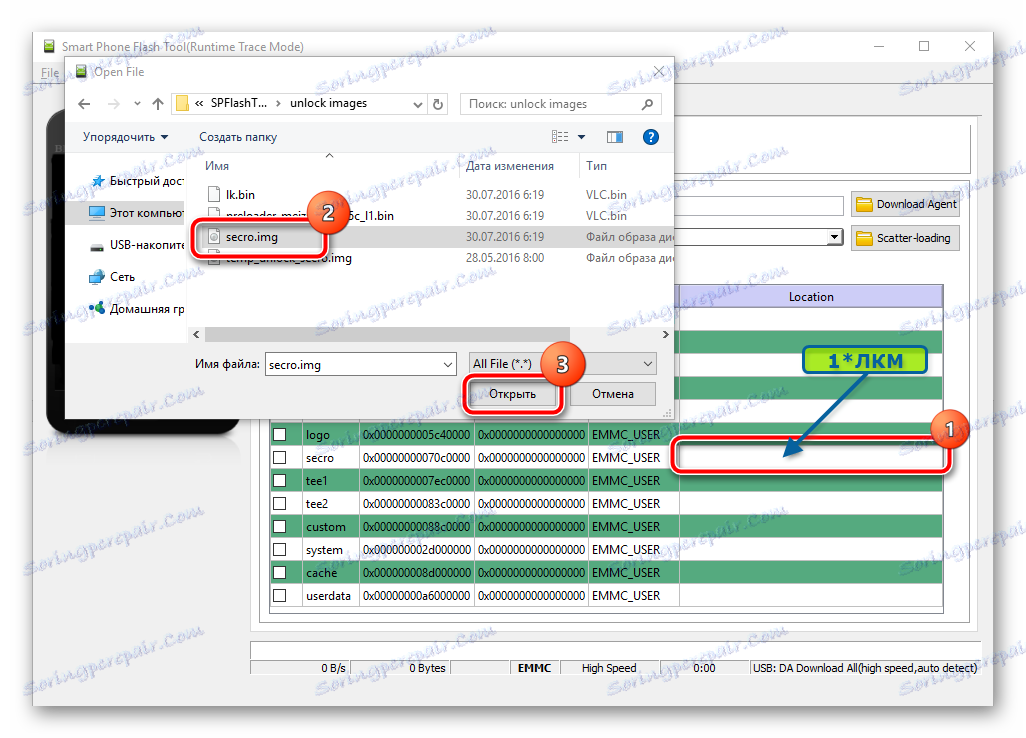Viewport: 1026px width, 738px height.
Task: Click the Scatter-loading button
Action: (906, 238)
